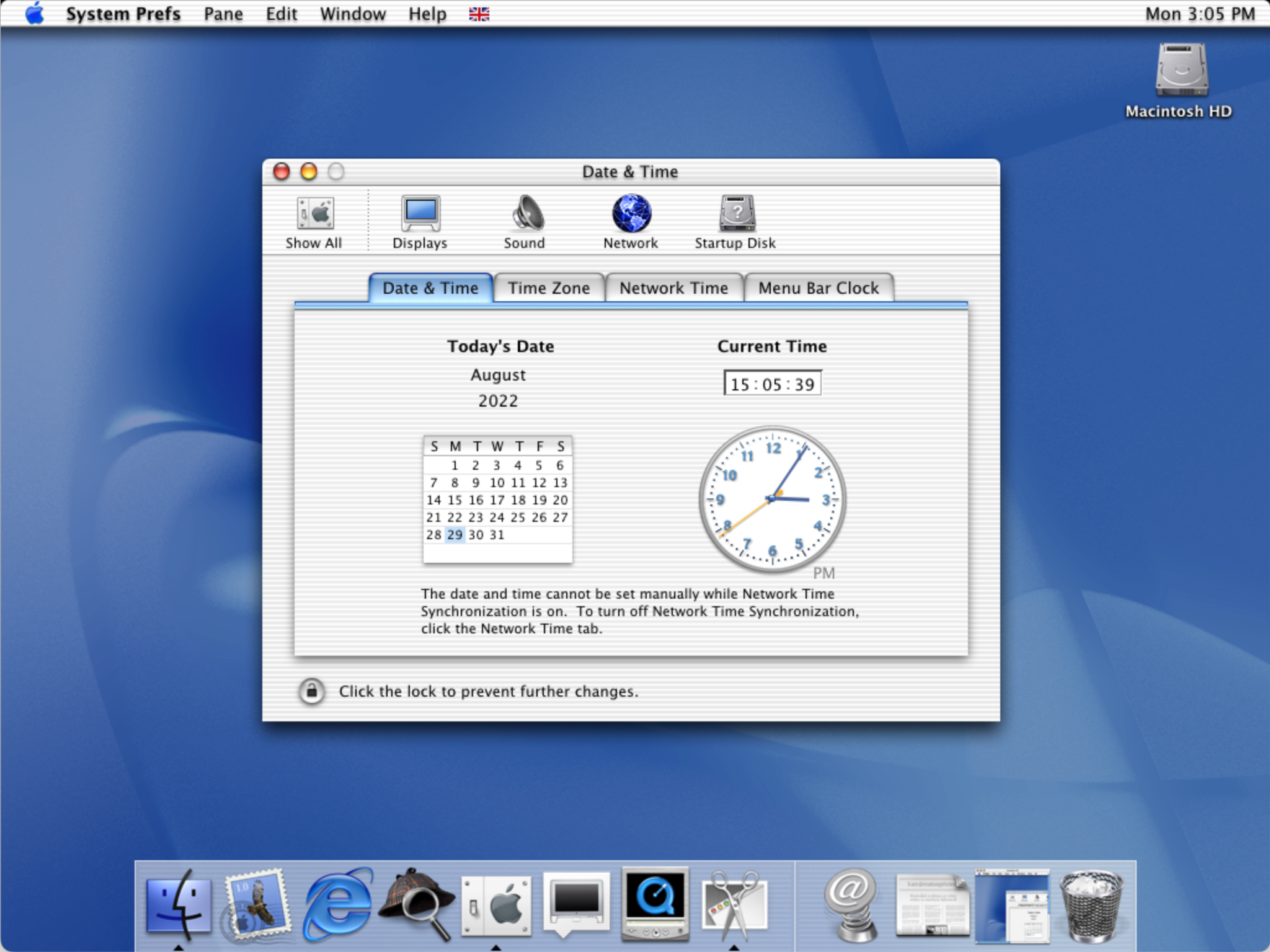Open Finder from the Dock
Image resolution: width=1270 pixels, height=952 pixels.
point(179,904)
